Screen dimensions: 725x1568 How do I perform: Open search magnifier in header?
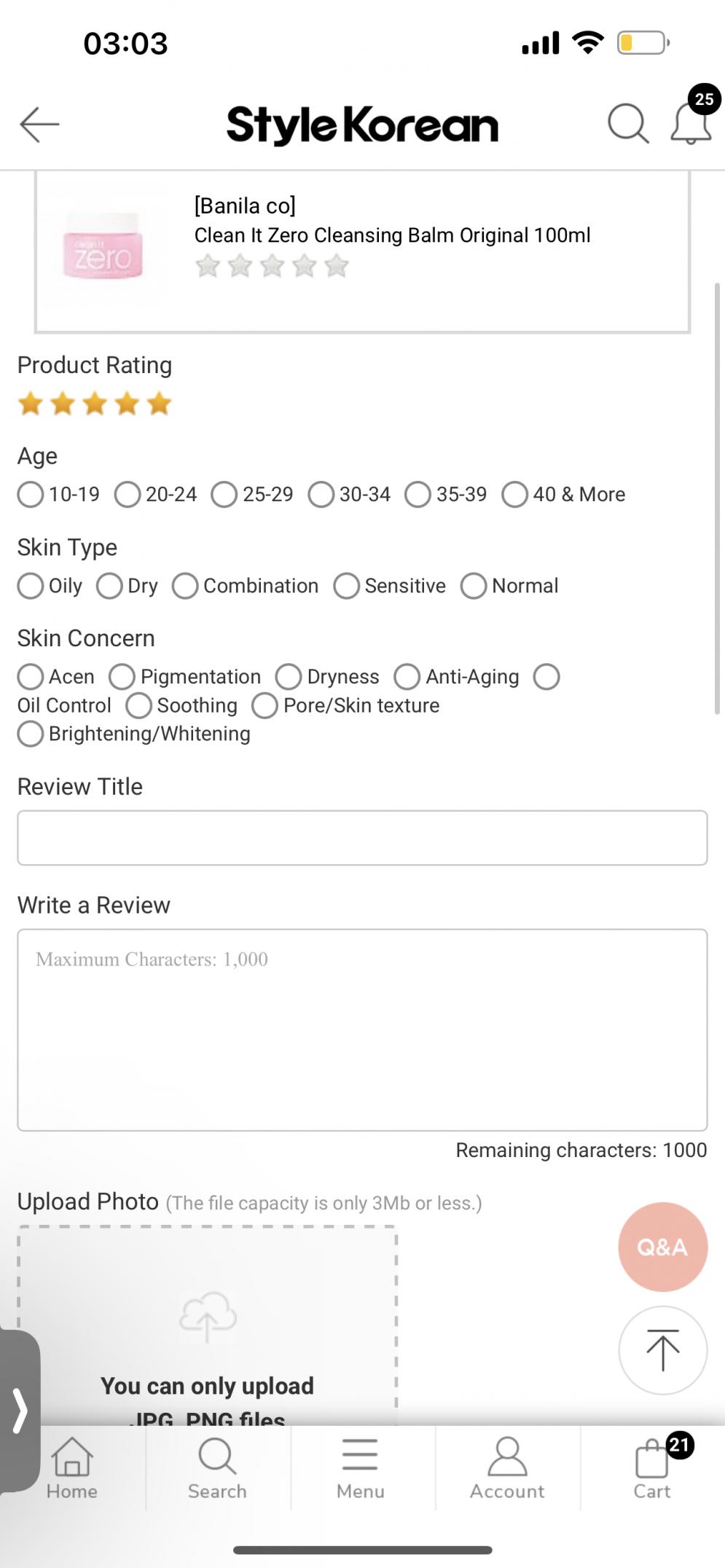tap(628, 123)
